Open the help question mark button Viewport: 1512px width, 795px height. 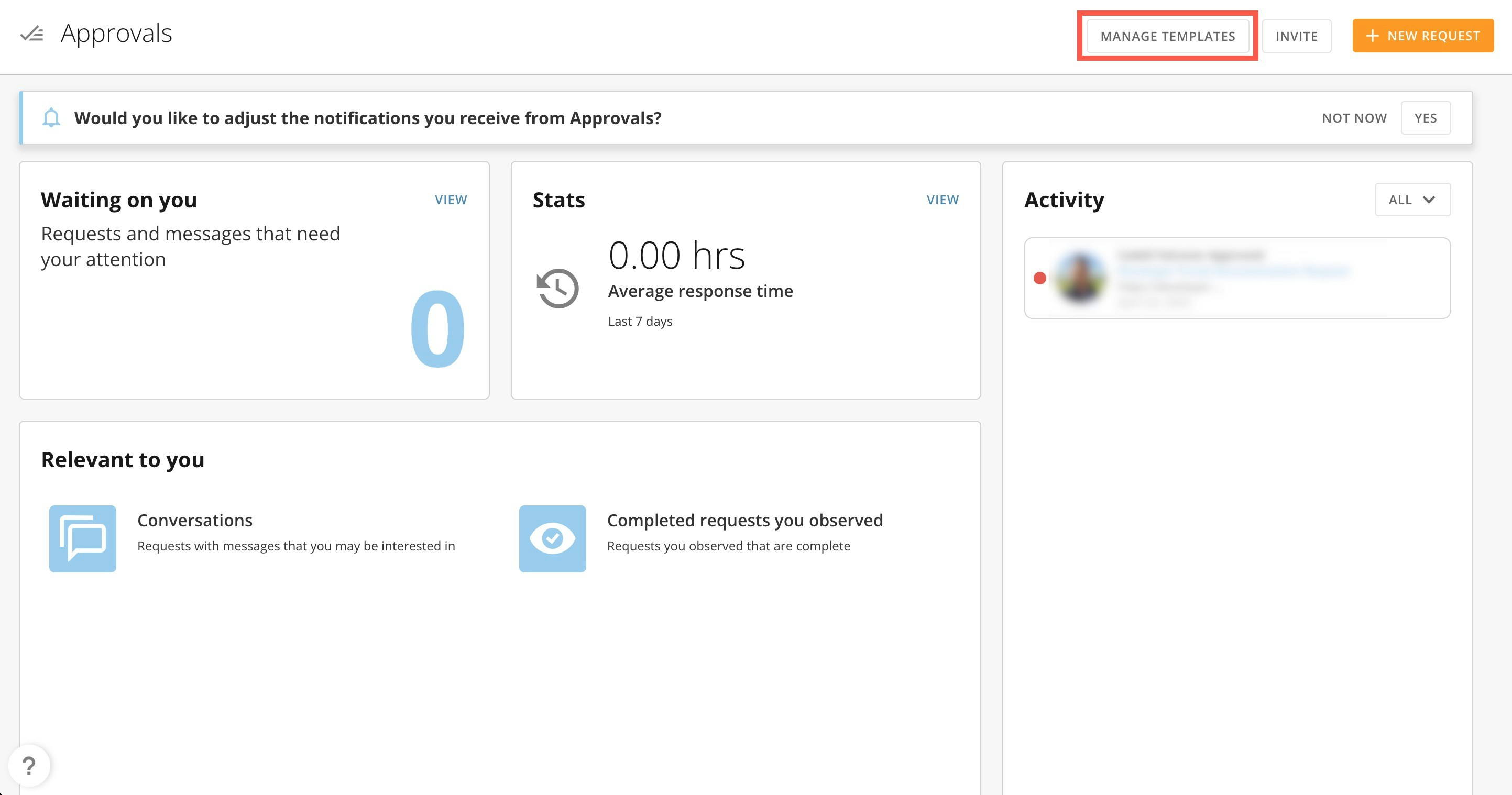point(29,765)
